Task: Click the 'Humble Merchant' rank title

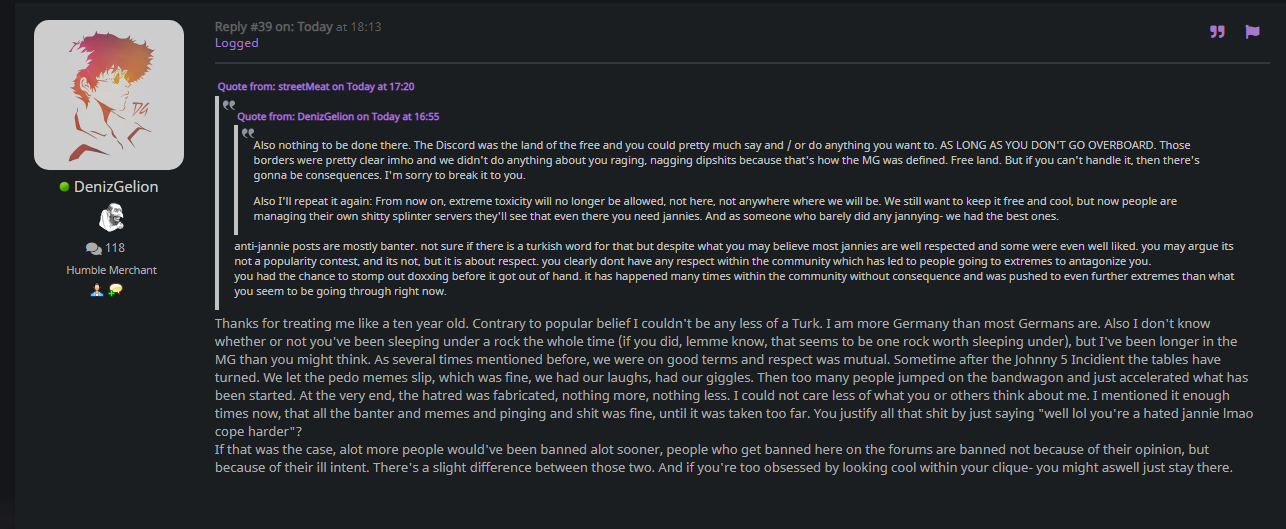Action: [x=109, y=270]
